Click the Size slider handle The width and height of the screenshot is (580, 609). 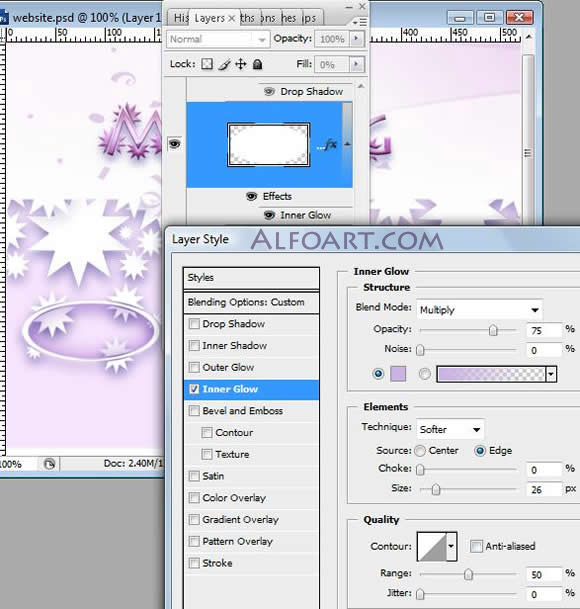tap(436, 489)
